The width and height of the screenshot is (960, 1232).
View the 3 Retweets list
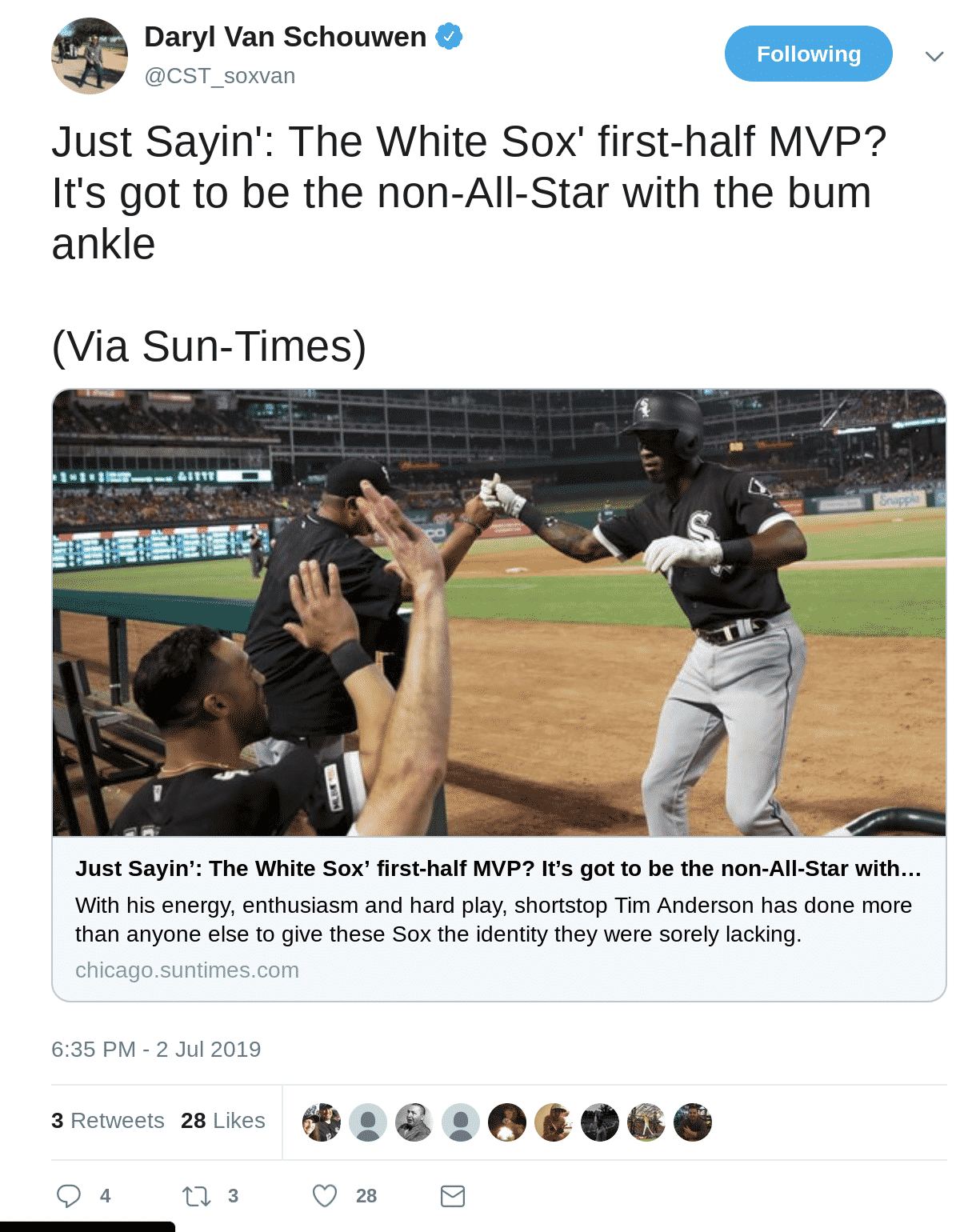[107, 1121]
